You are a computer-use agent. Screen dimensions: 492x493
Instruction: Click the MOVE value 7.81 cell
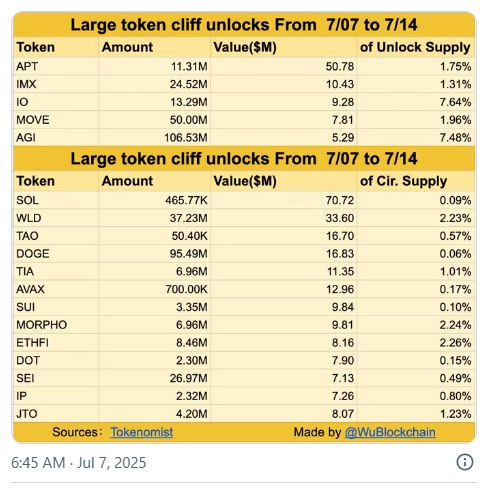pos(284,120)
